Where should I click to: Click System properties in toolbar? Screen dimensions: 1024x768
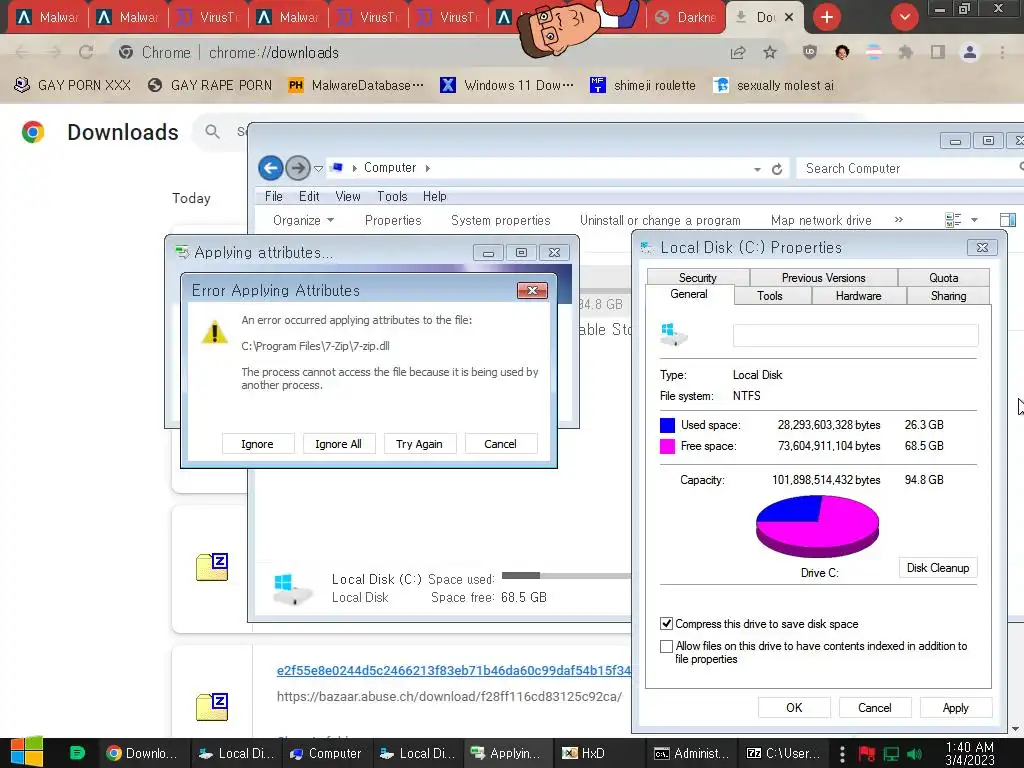(x=501, y=221)
